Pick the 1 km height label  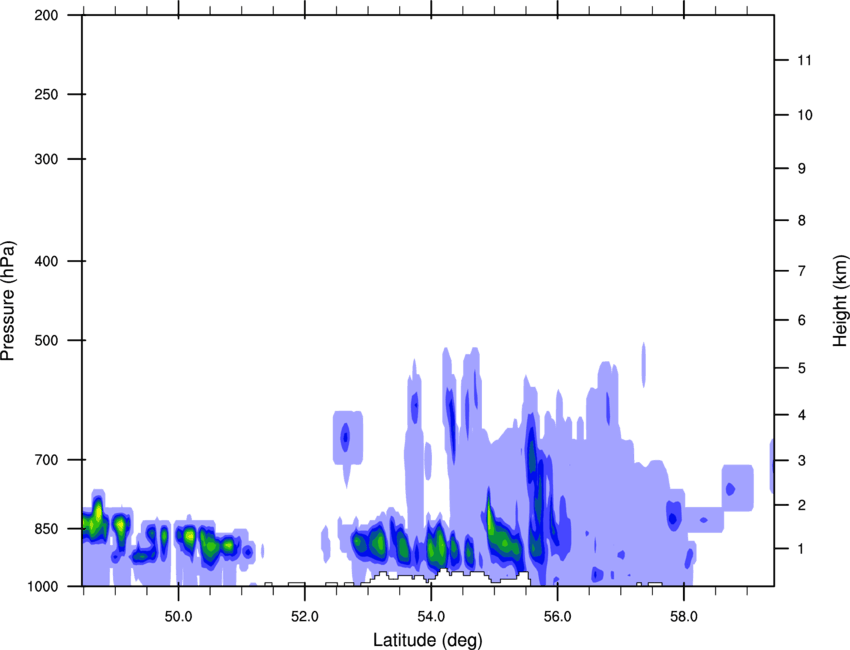coord(801,549)
